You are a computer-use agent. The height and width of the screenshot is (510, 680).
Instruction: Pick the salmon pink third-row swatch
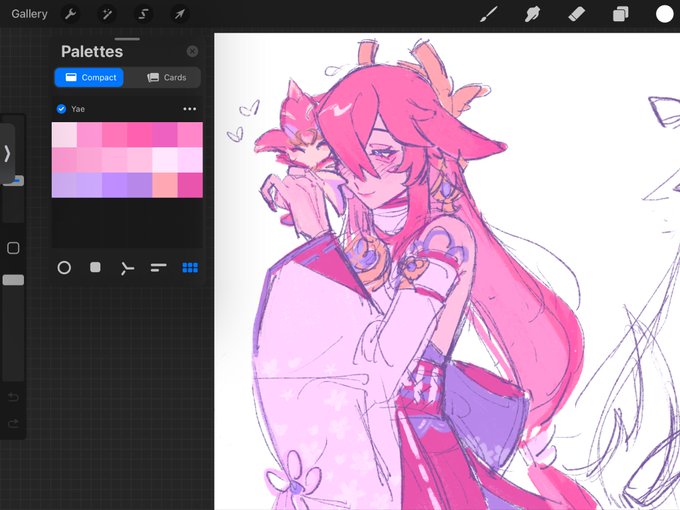165,185
